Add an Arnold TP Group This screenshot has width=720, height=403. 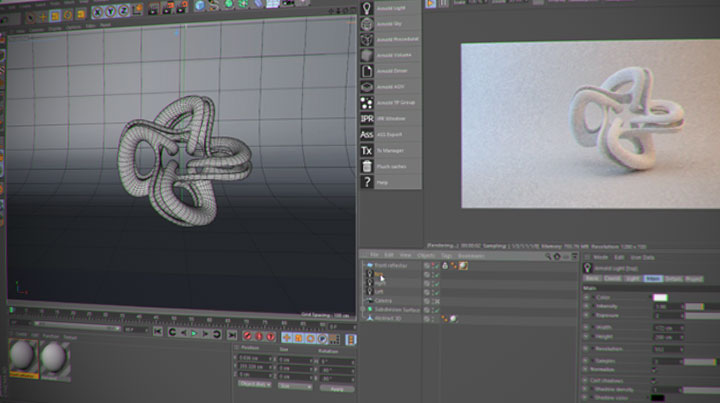390,103
